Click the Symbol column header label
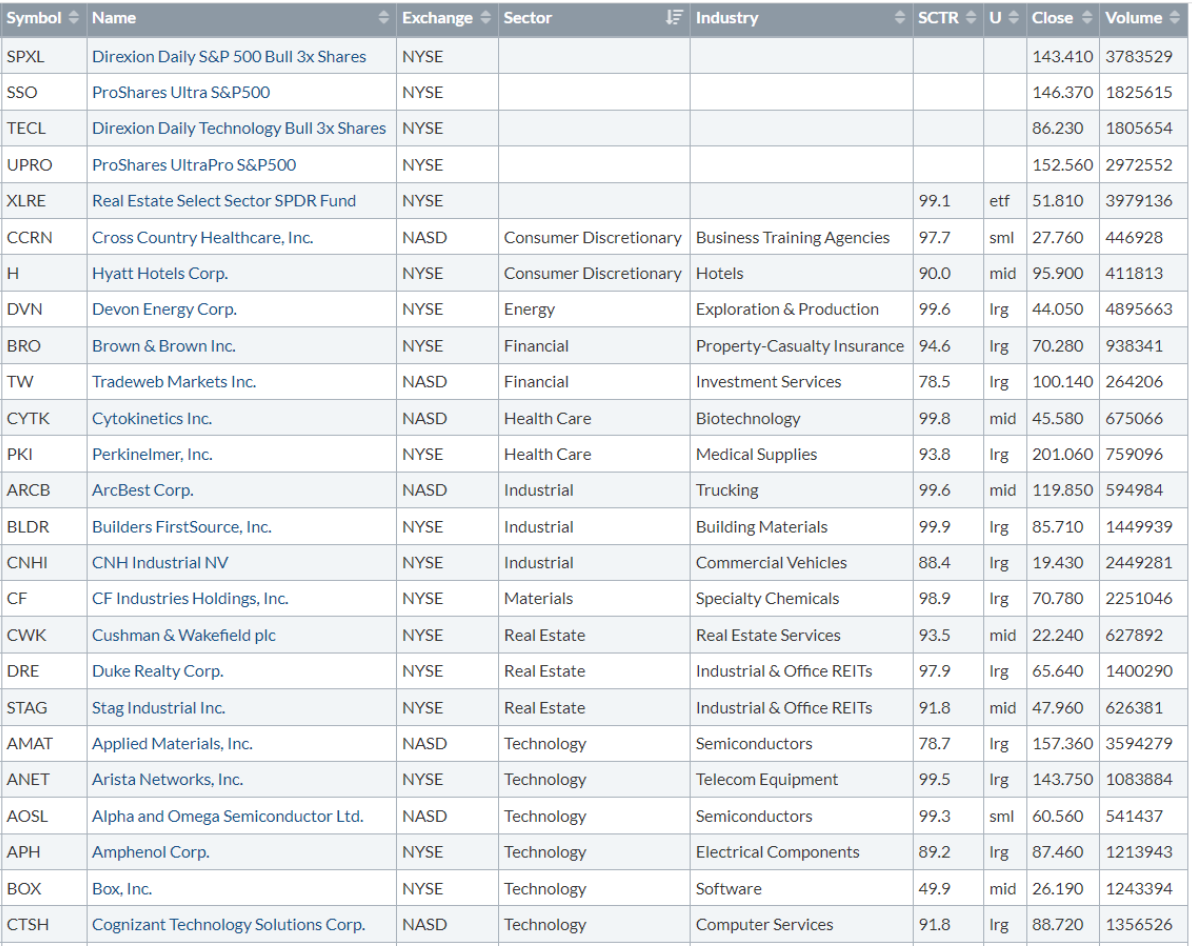Screen dimensions: 1192x946 (x=33, y=17)
